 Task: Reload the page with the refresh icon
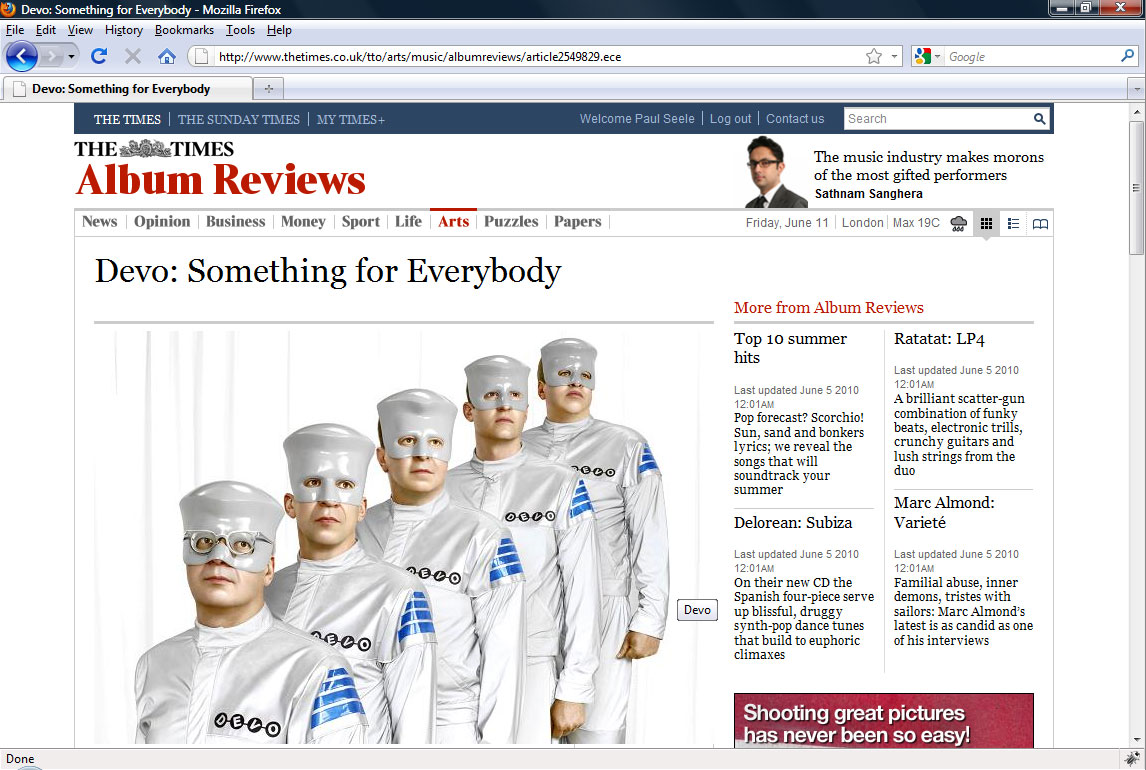tap(99, 56)
